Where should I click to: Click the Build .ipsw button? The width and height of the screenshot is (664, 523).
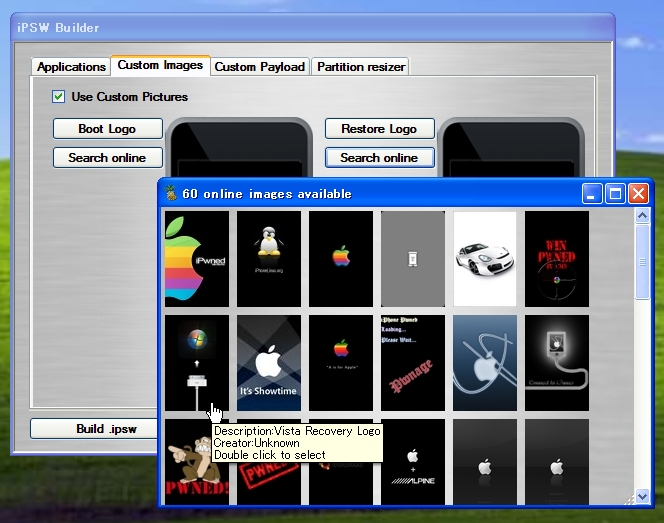(94, 429)
